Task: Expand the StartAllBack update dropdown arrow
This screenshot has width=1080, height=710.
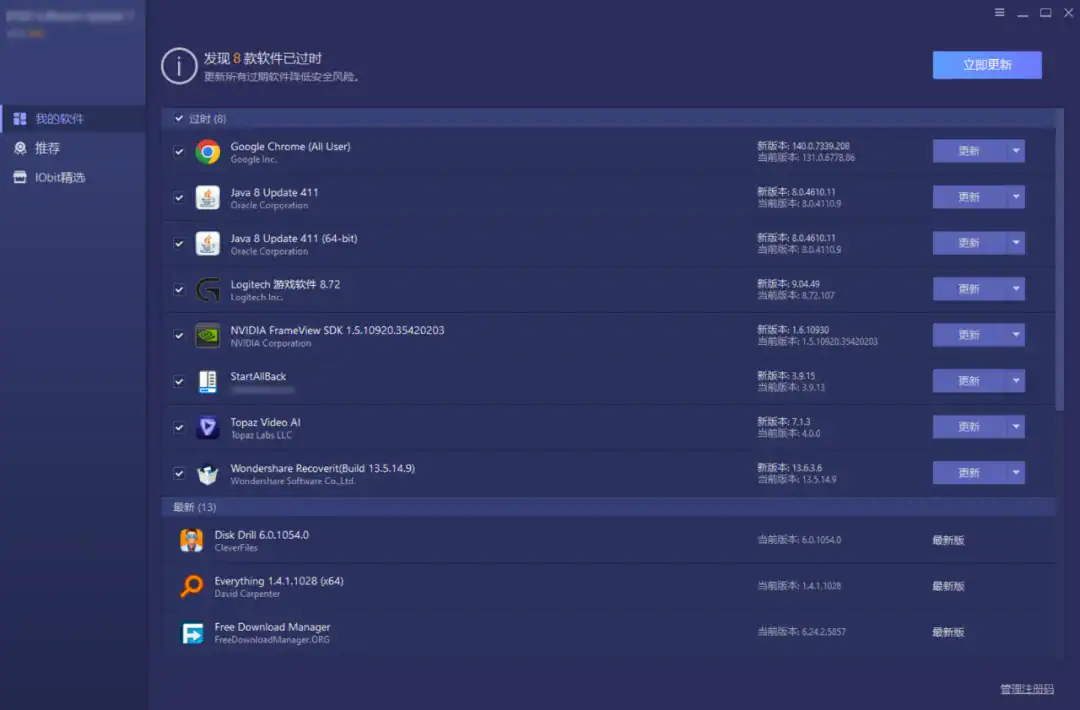Action: (1016, 380)
